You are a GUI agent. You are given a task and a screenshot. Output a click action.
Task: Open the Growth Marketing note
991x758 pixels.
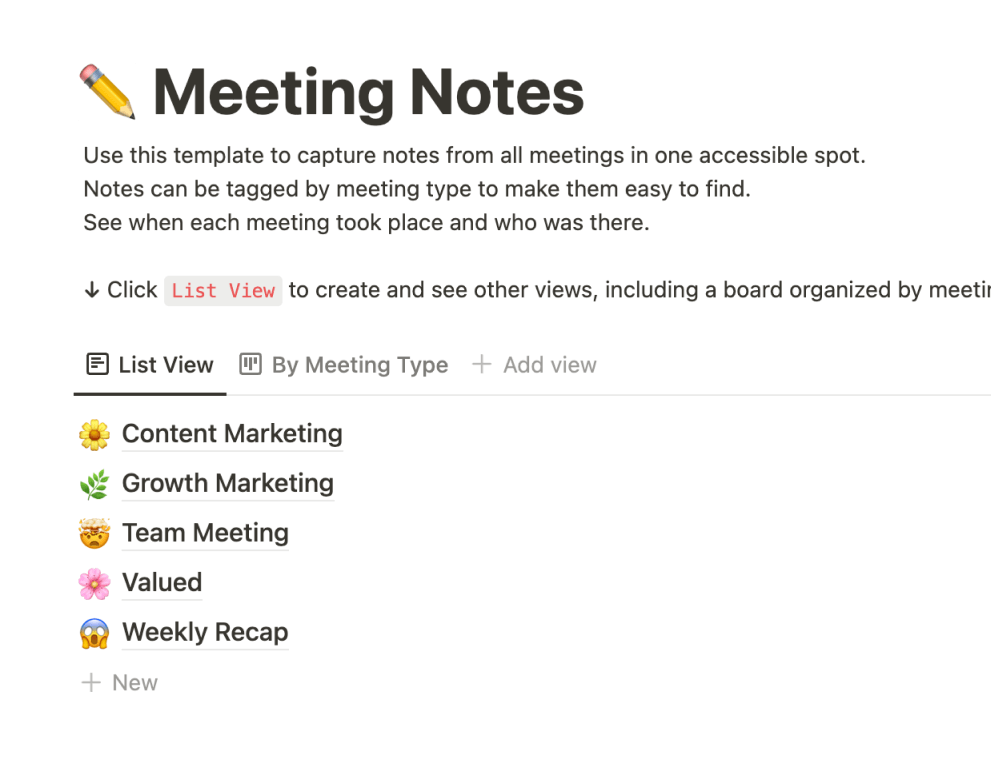[227, 483]
